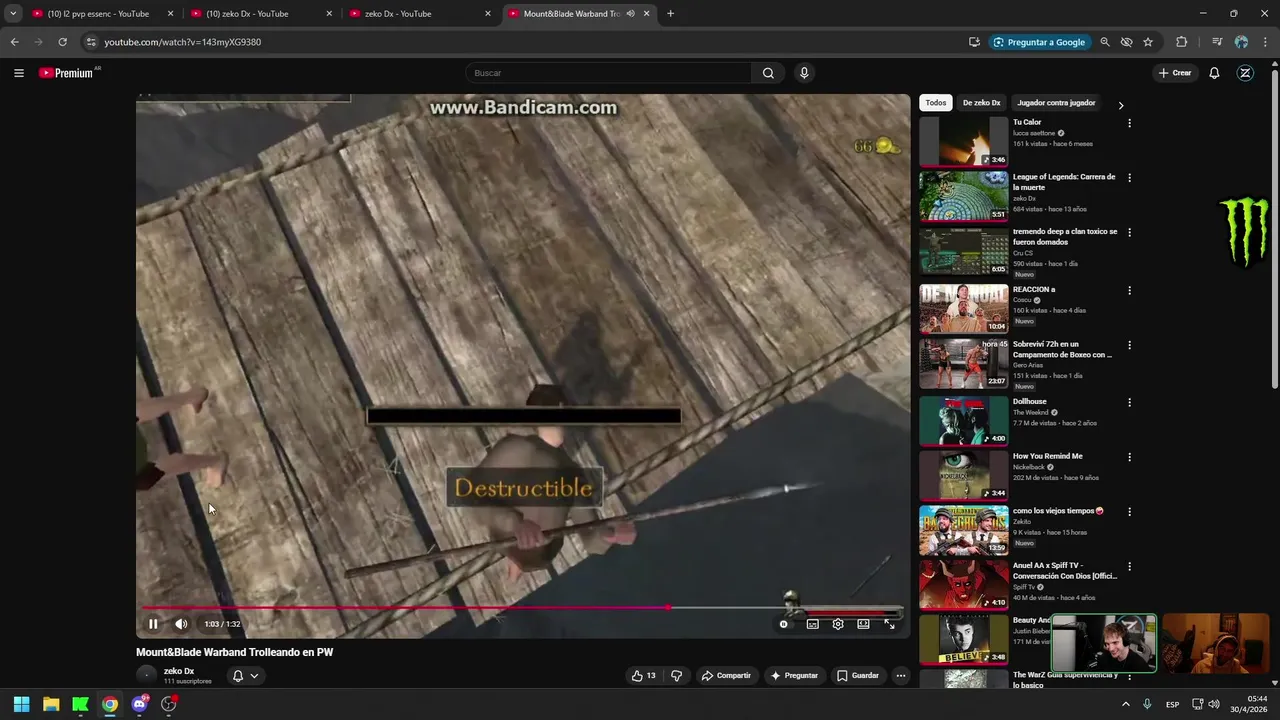
Task: Open League of Legends video thumbnail
Action: pyautogui.click(x=964, y=197)
